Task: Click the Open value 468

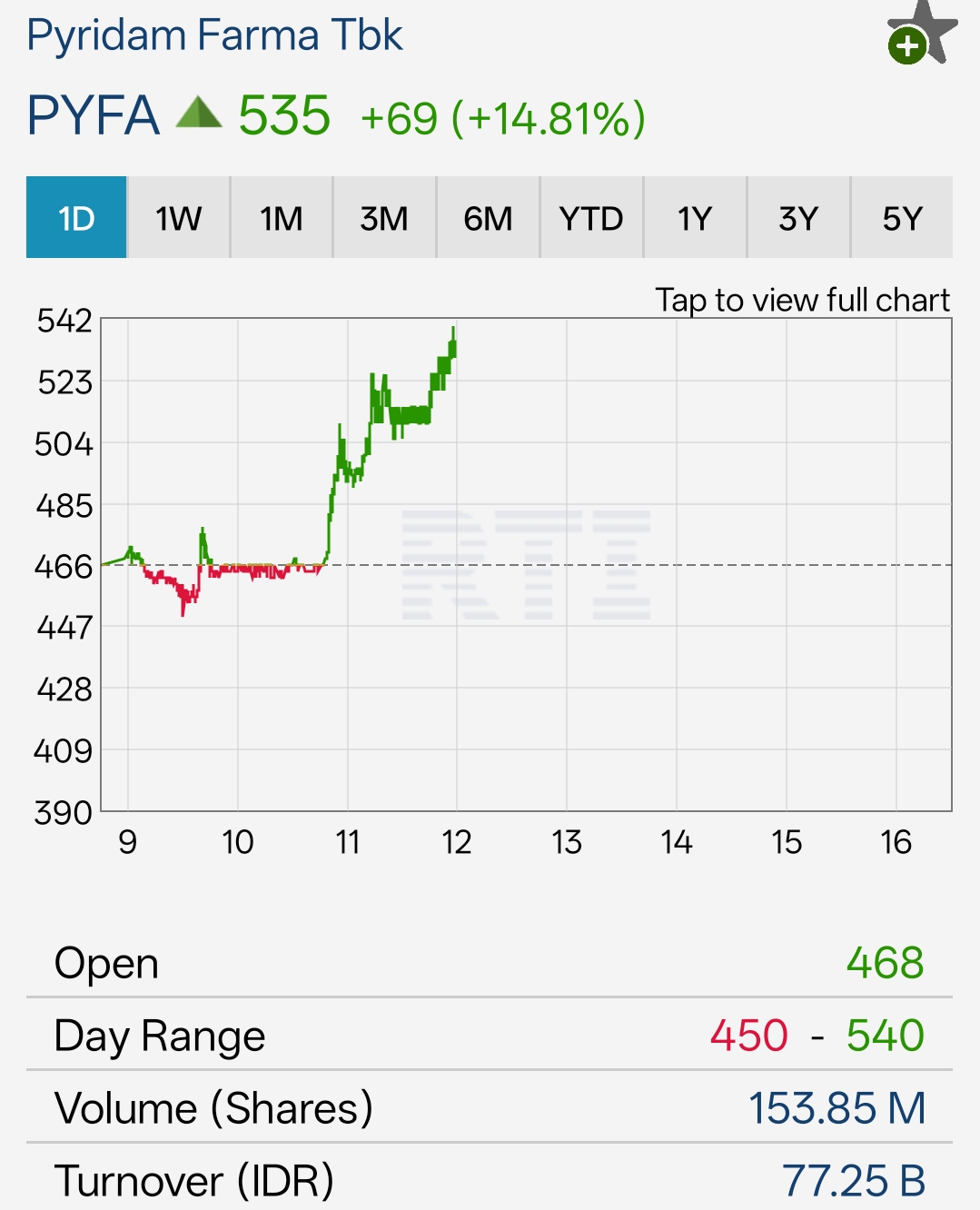Action: 886,963
